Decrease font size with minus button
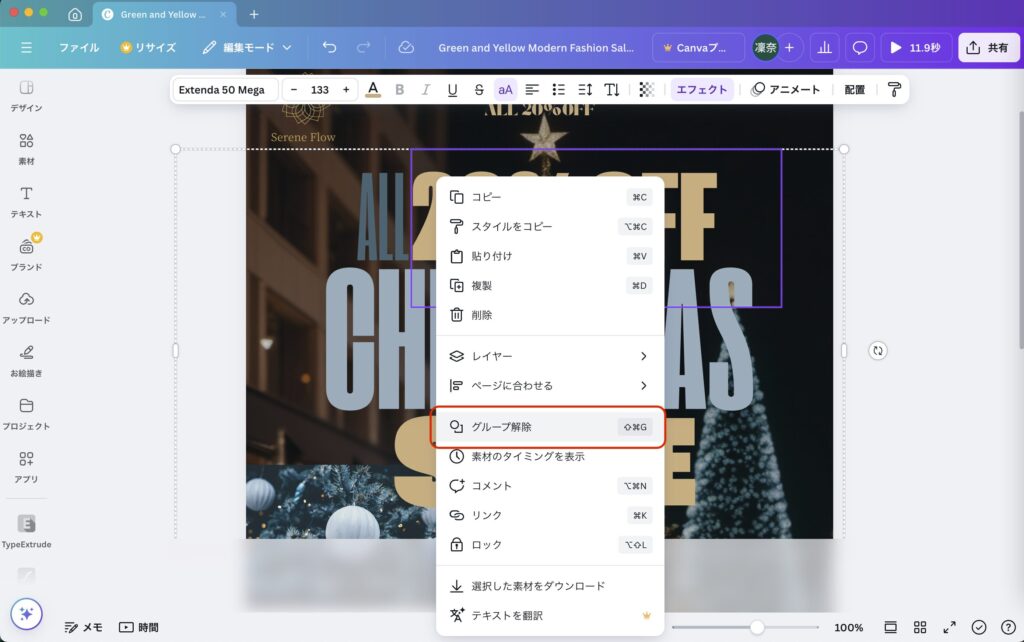Screen dimensions: 1024x642 click(x=294, y=89)
